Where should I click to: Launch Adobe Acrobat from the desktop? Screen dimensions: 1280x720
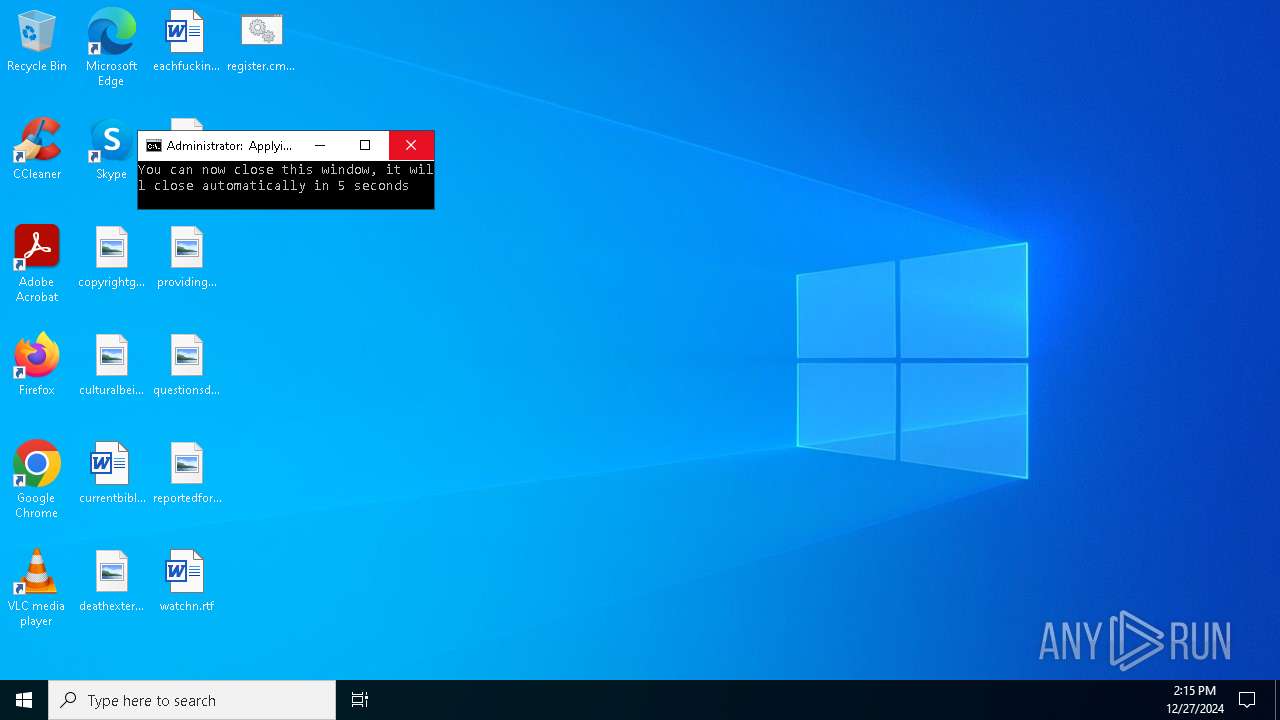(37, 264)
